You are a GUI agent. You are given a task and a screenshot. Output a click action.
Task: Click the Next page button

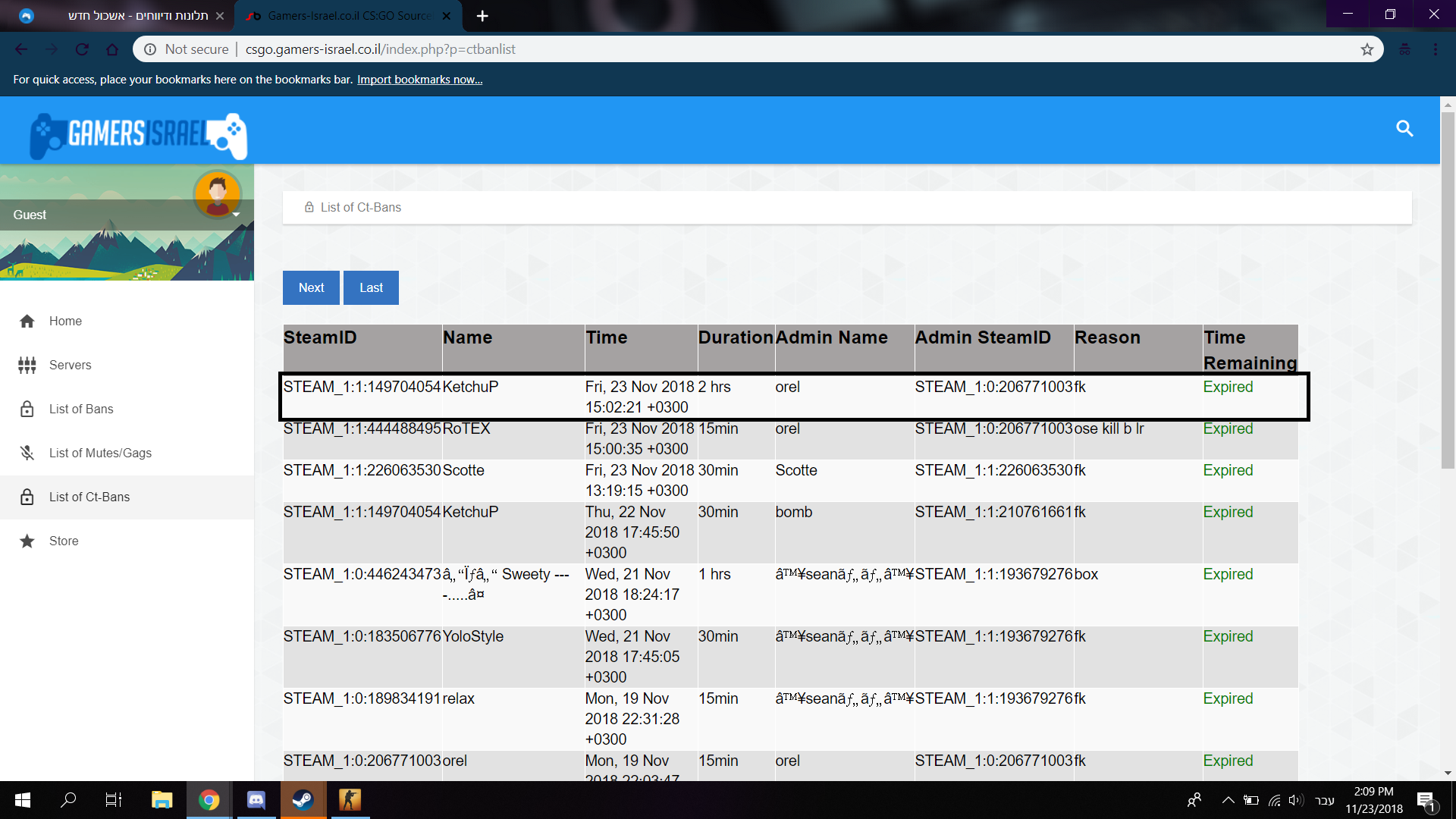coord(311,288)
